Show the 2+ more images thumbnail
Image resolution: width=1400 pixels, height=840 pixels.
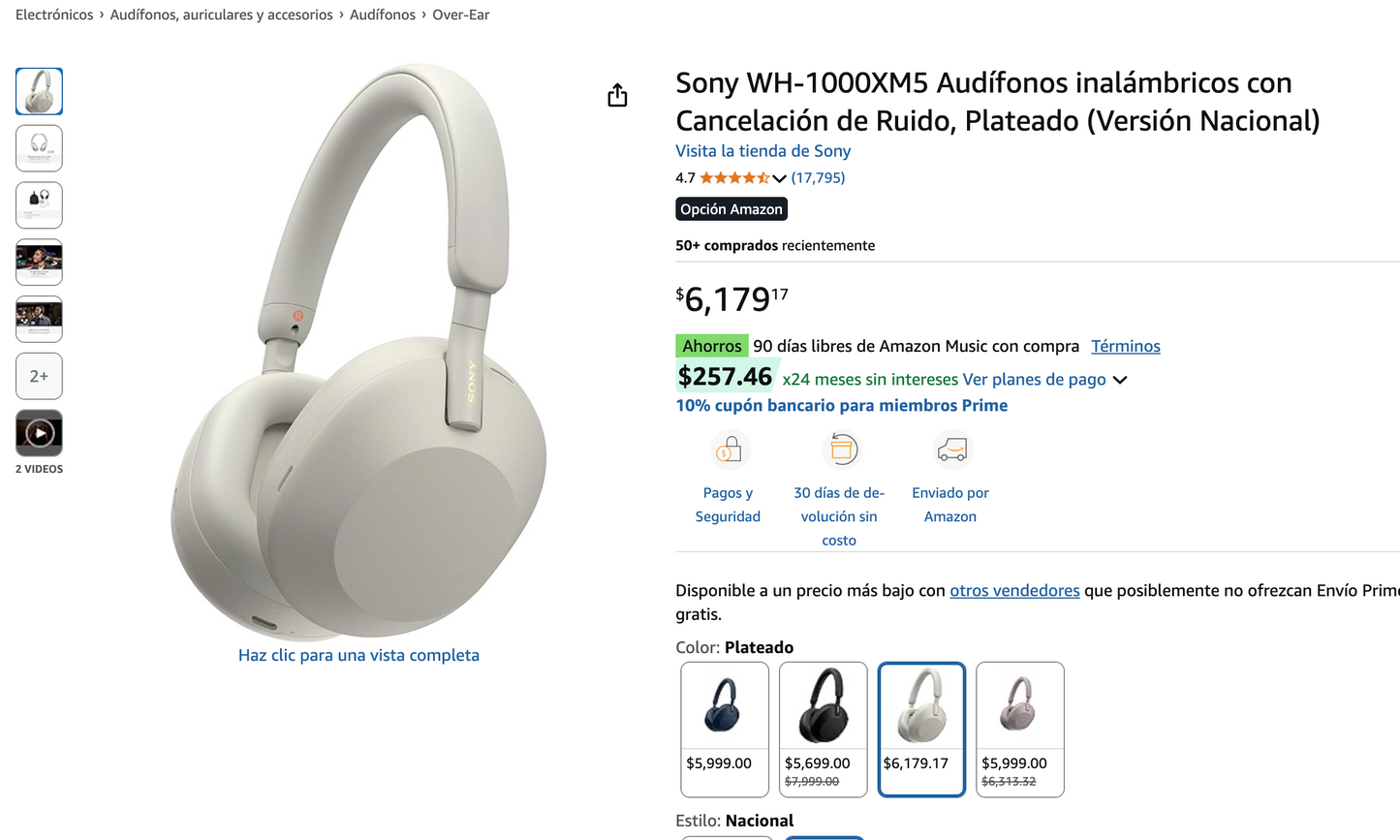[x=39, y=376]
